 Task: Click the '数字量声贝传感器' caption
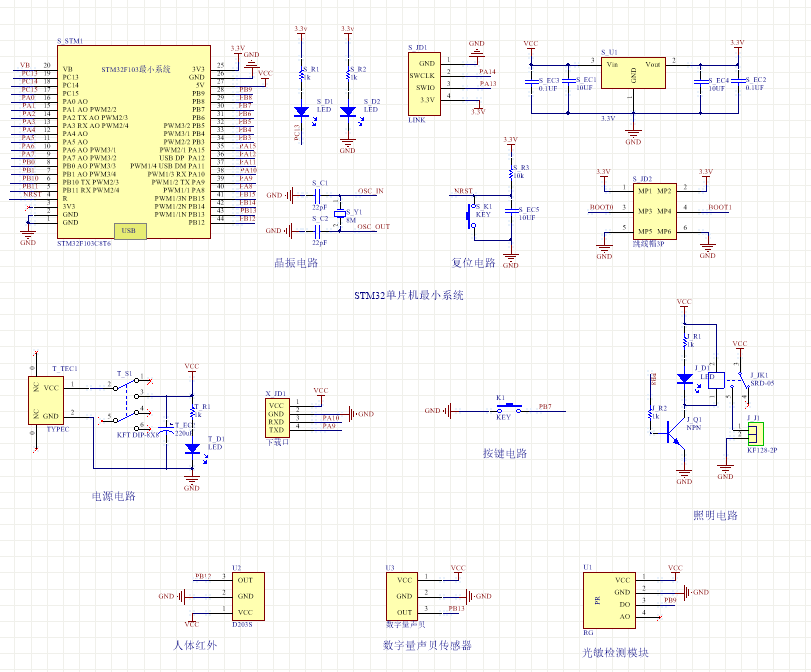(427, 645)
